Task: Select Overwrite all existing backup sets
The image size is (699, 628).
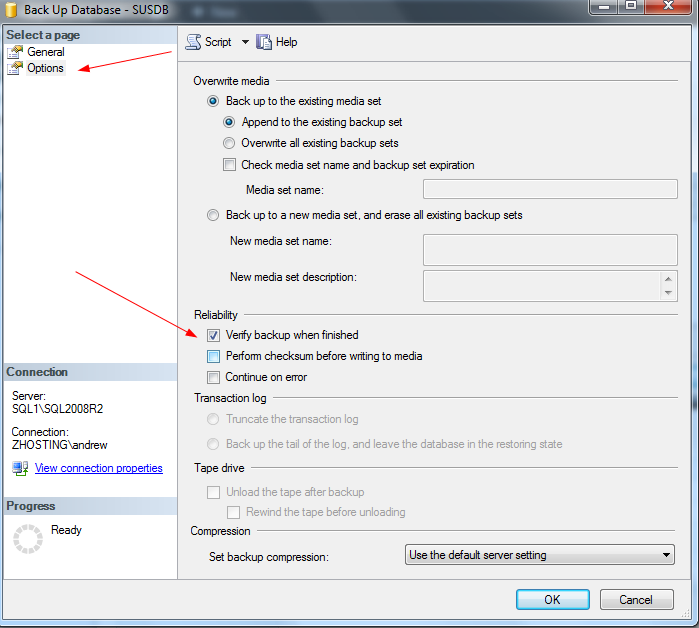Action: click(229, 143)
